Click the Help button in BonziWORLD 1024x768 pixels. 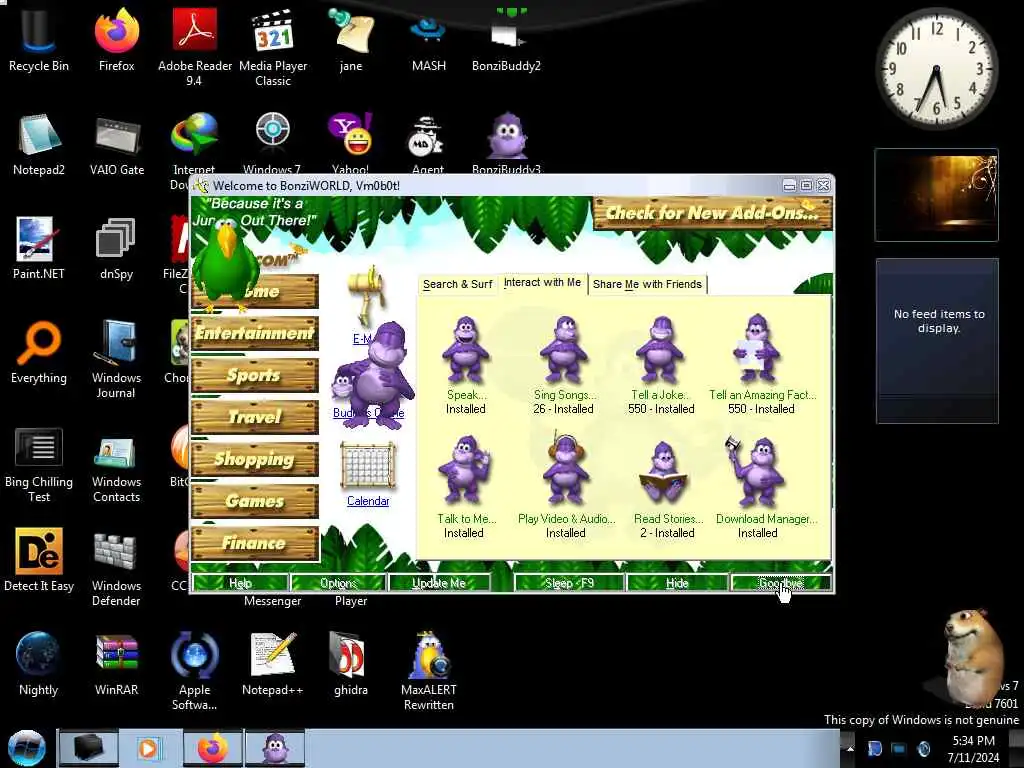(x=240, y=583)
